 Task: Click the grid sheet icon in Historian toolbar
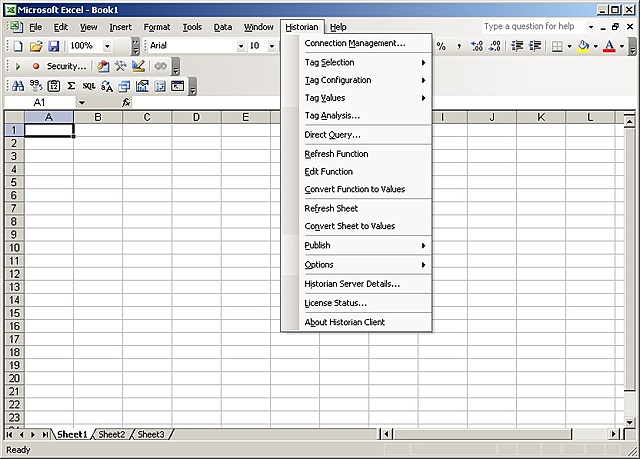[x=160, y=86]
